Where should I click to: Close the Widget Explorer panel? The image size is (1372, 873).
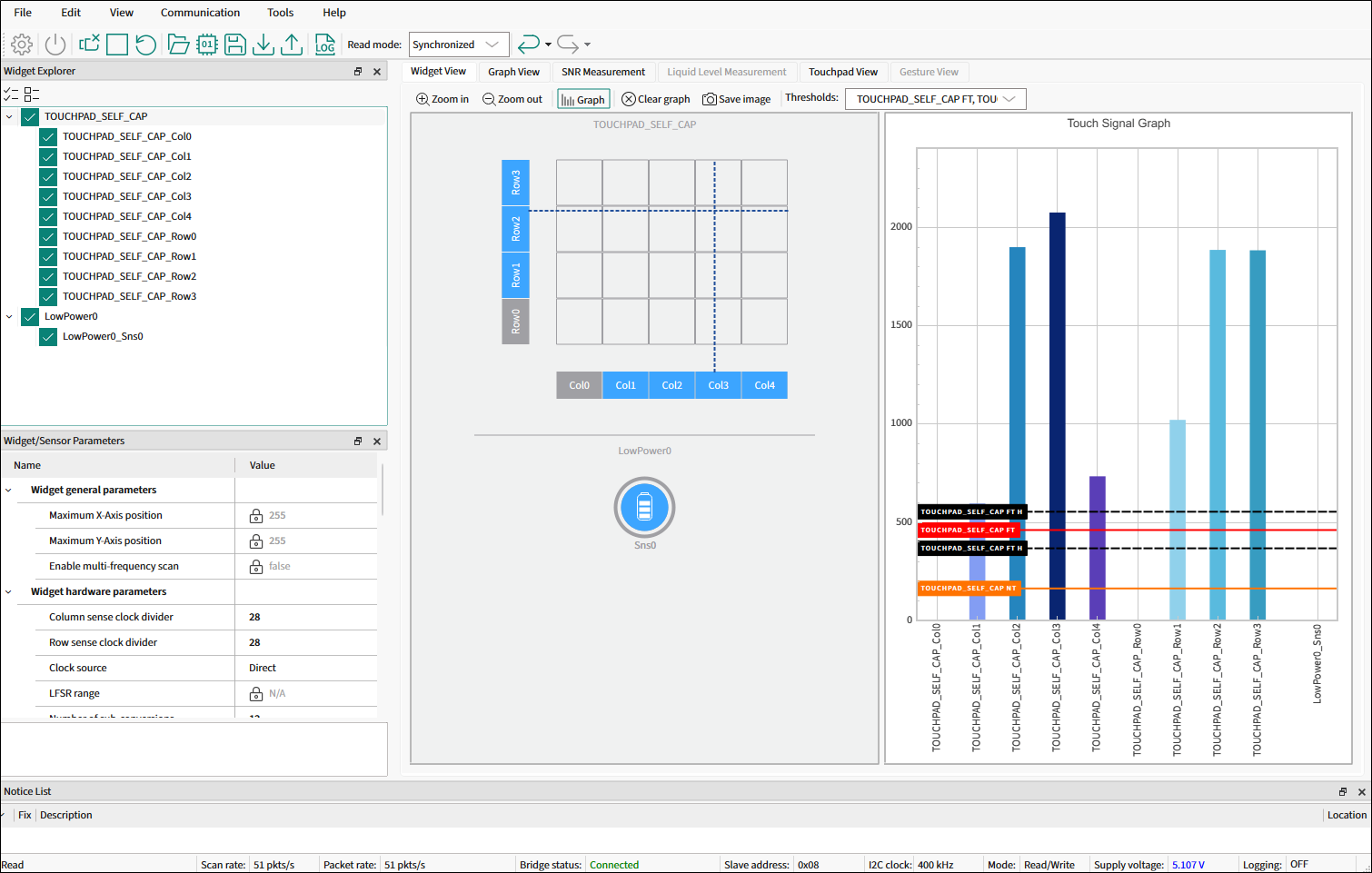pyautogui.click(x=377, y=71)
